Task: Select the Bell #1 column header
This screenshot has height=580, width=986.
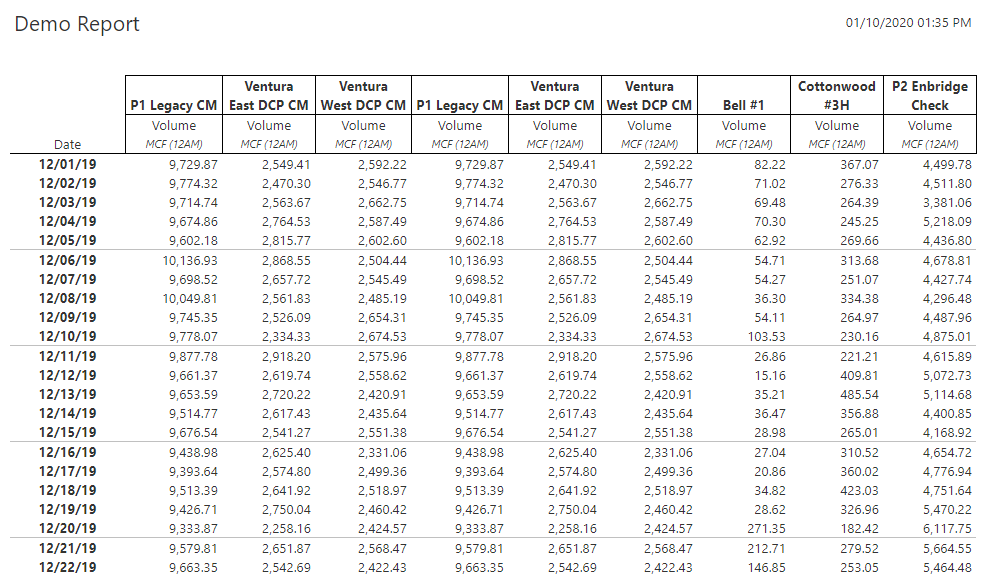Action: pyautogui.click(x=744, y=105)
